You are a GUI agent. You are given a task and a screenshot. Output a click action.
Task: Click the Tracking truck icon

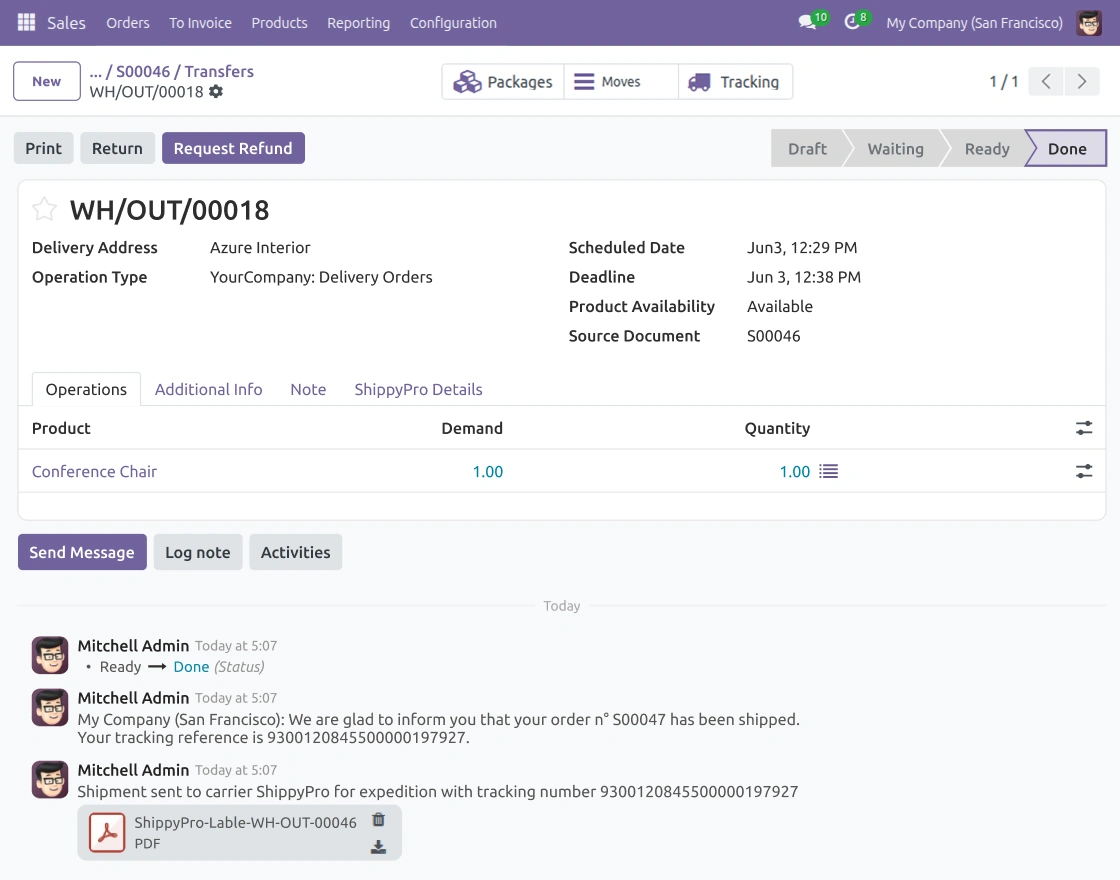pyautogui.click(x=699, y=82)
